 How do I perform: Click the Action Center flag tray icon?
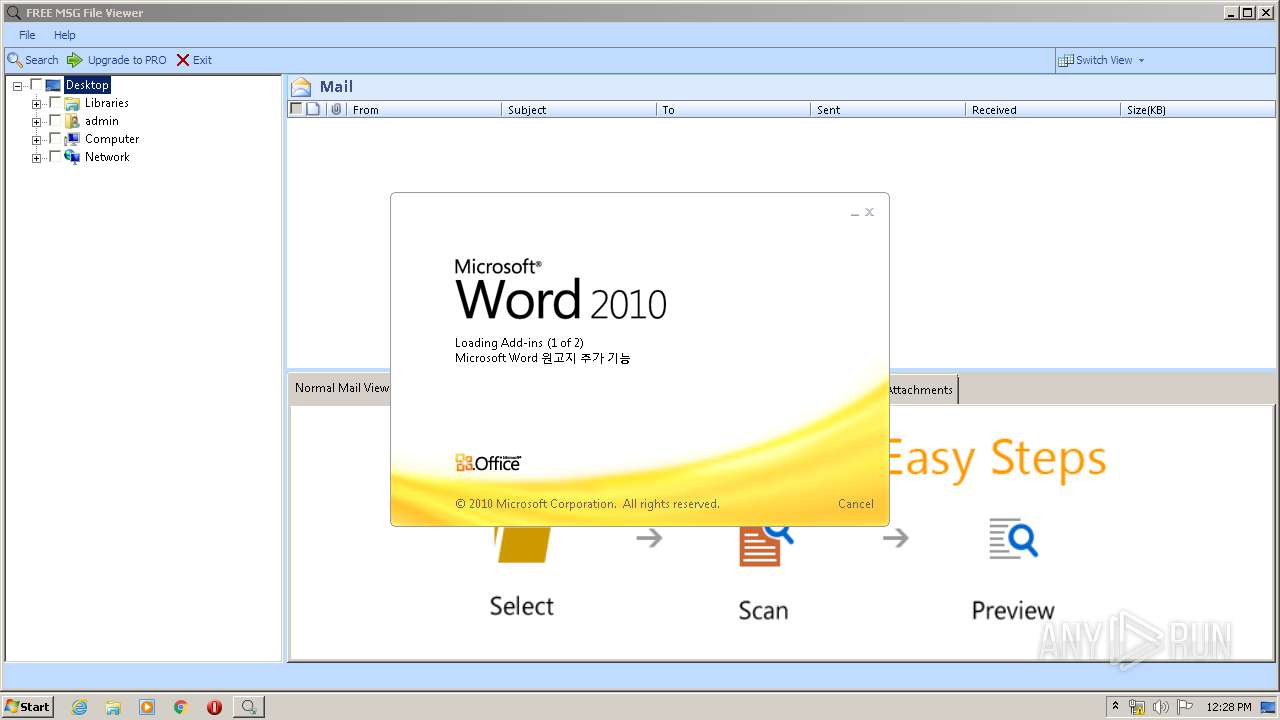1185,707
